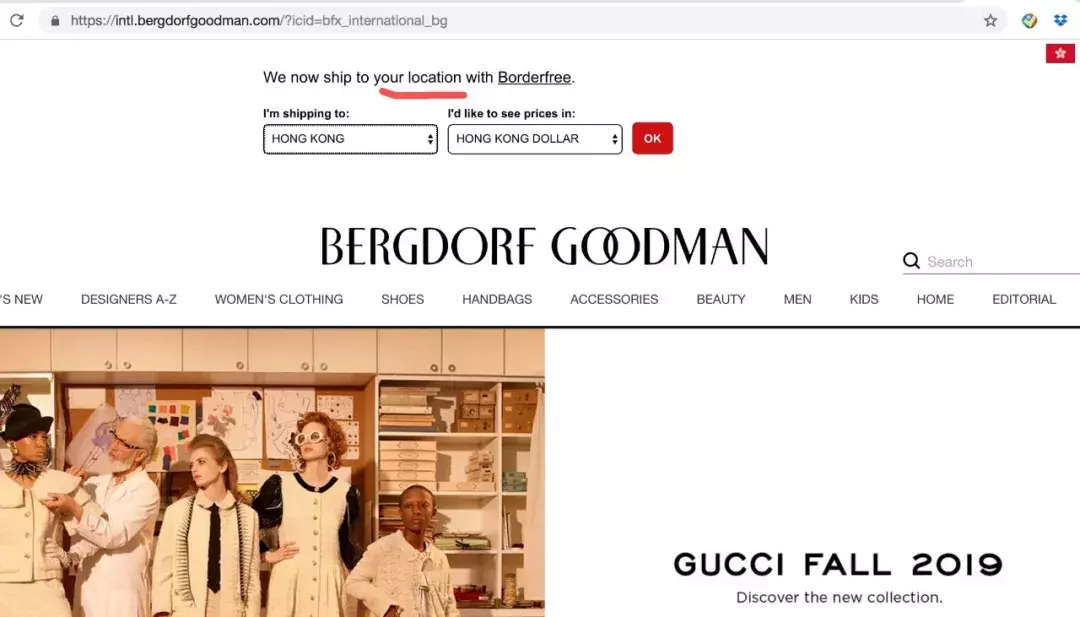Click the padlock site security icon
1080x617 pixels.
[x=55, y=21]
